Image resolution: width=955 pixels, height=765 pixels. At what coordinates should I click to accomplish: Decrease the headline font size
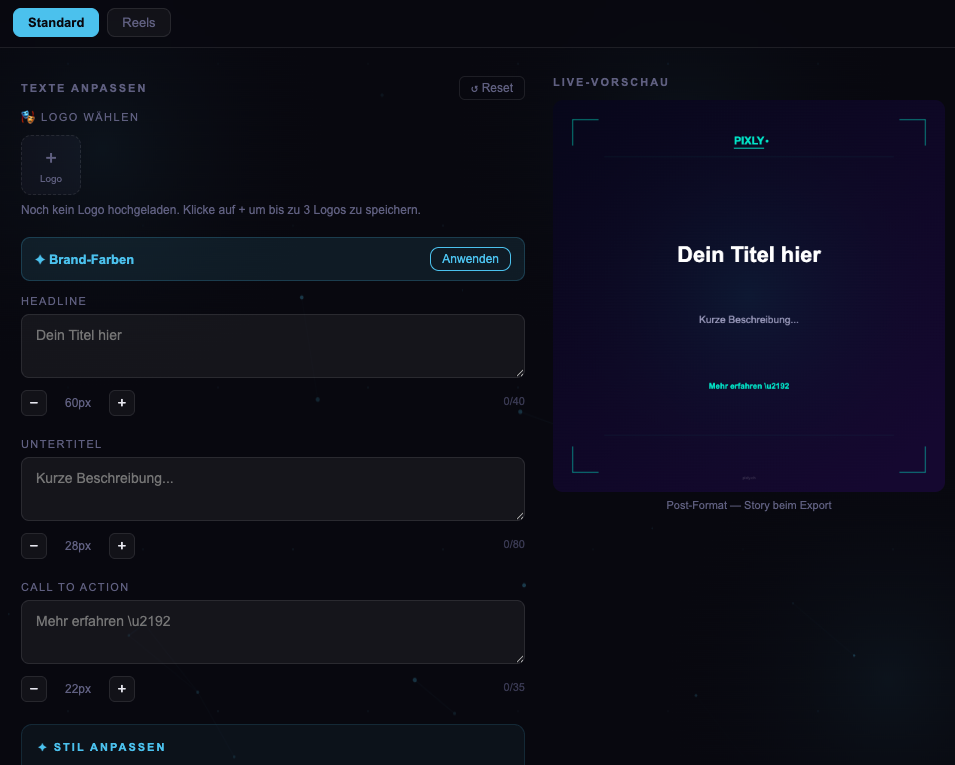click(x=34, y=403)
